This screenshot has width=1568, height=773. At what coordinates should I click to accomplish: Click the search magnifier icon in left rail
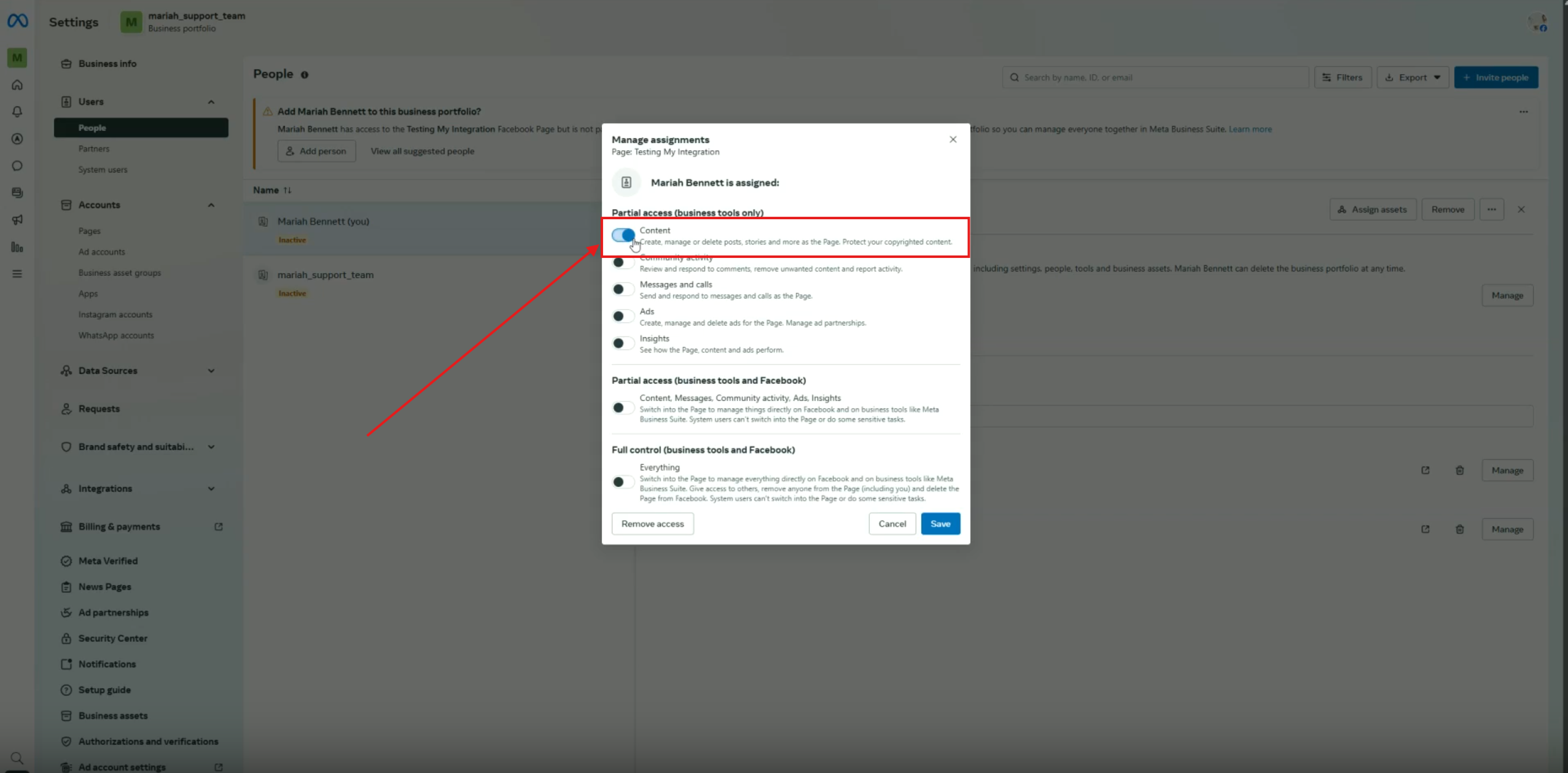17,758
